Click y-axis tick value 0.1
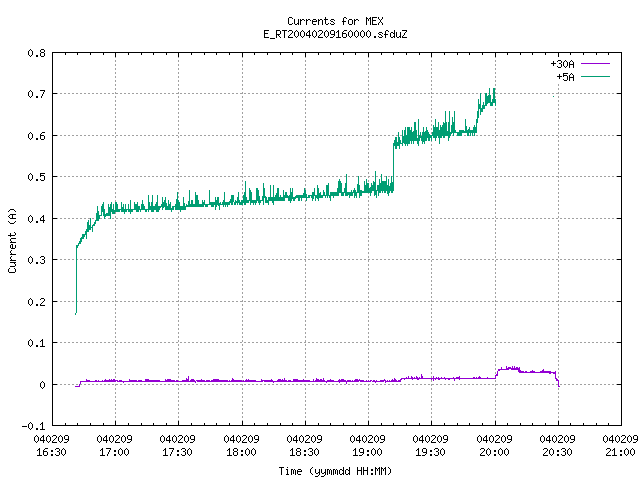 pos(36,343)
